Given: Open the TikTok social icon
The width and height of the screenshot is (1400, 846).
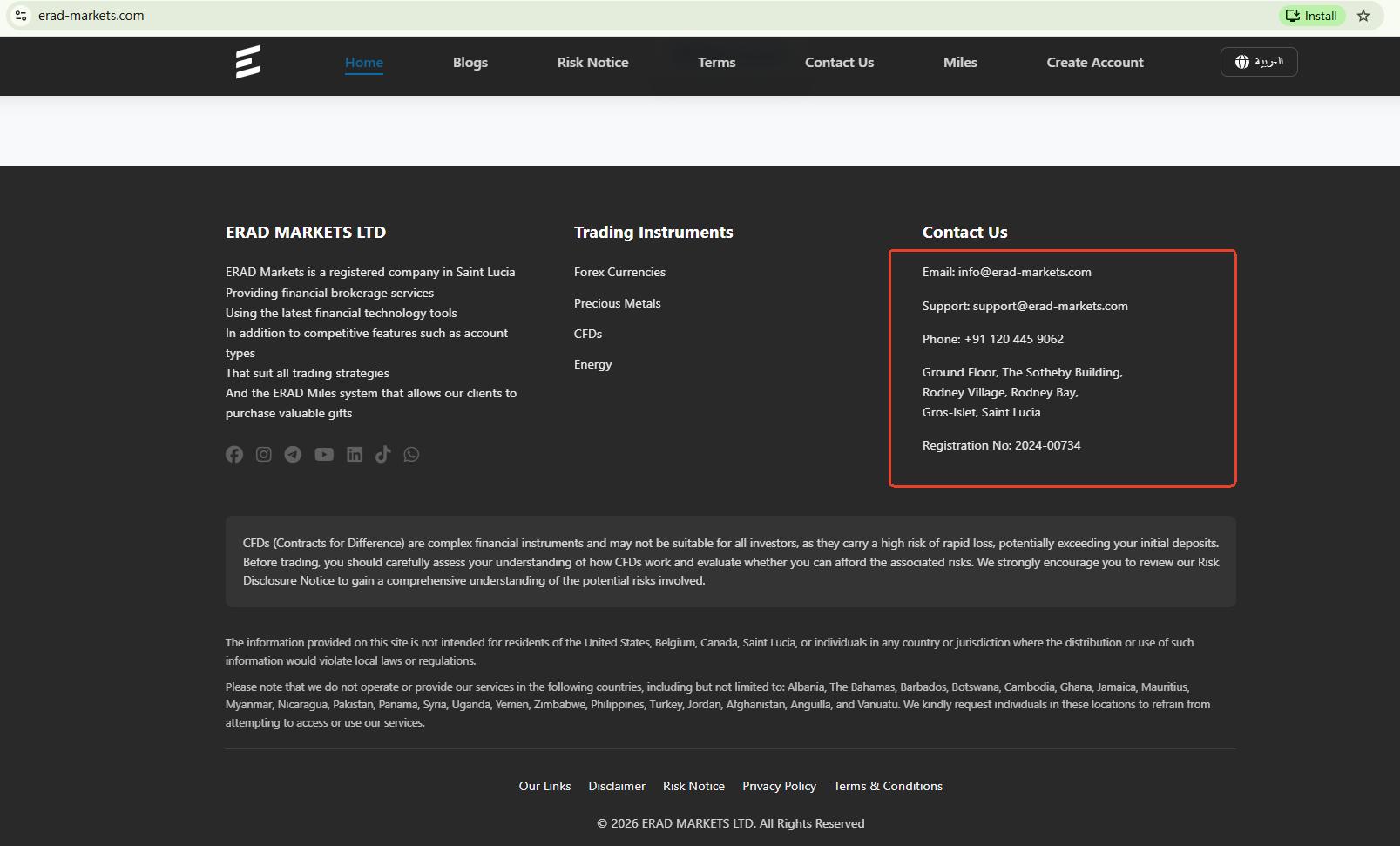Looking at the screenshot, I should [382, 454].
